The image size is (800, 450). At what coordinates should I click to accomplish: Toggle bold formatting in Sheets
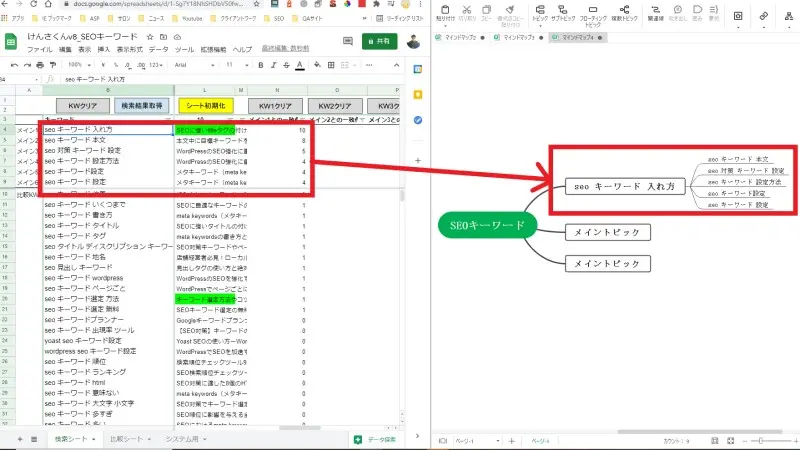click(x=260, y=65)
